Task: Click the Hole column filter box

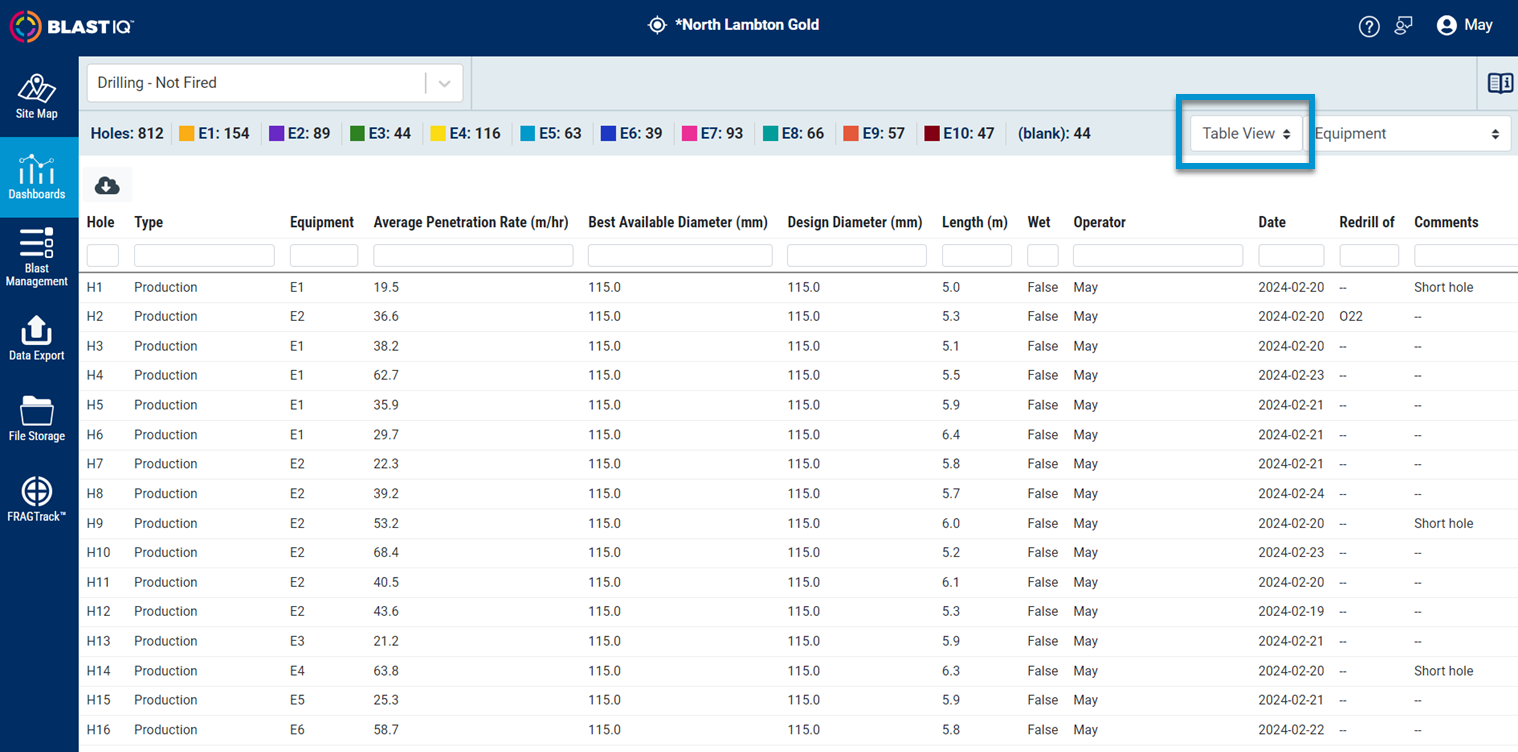Action: tap(103, 256)
